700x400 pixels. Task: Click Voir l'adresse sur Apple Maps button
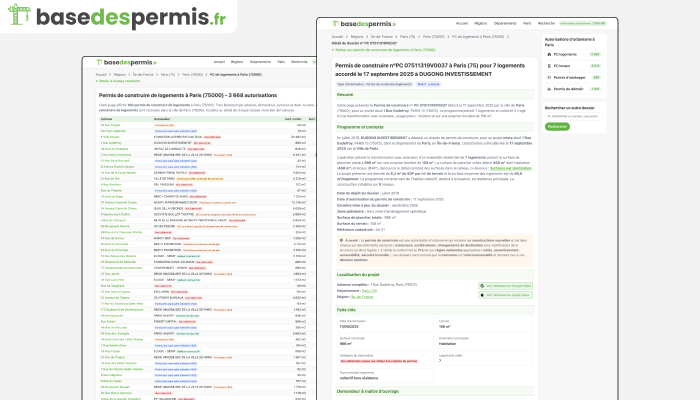[x=505, y=295]
